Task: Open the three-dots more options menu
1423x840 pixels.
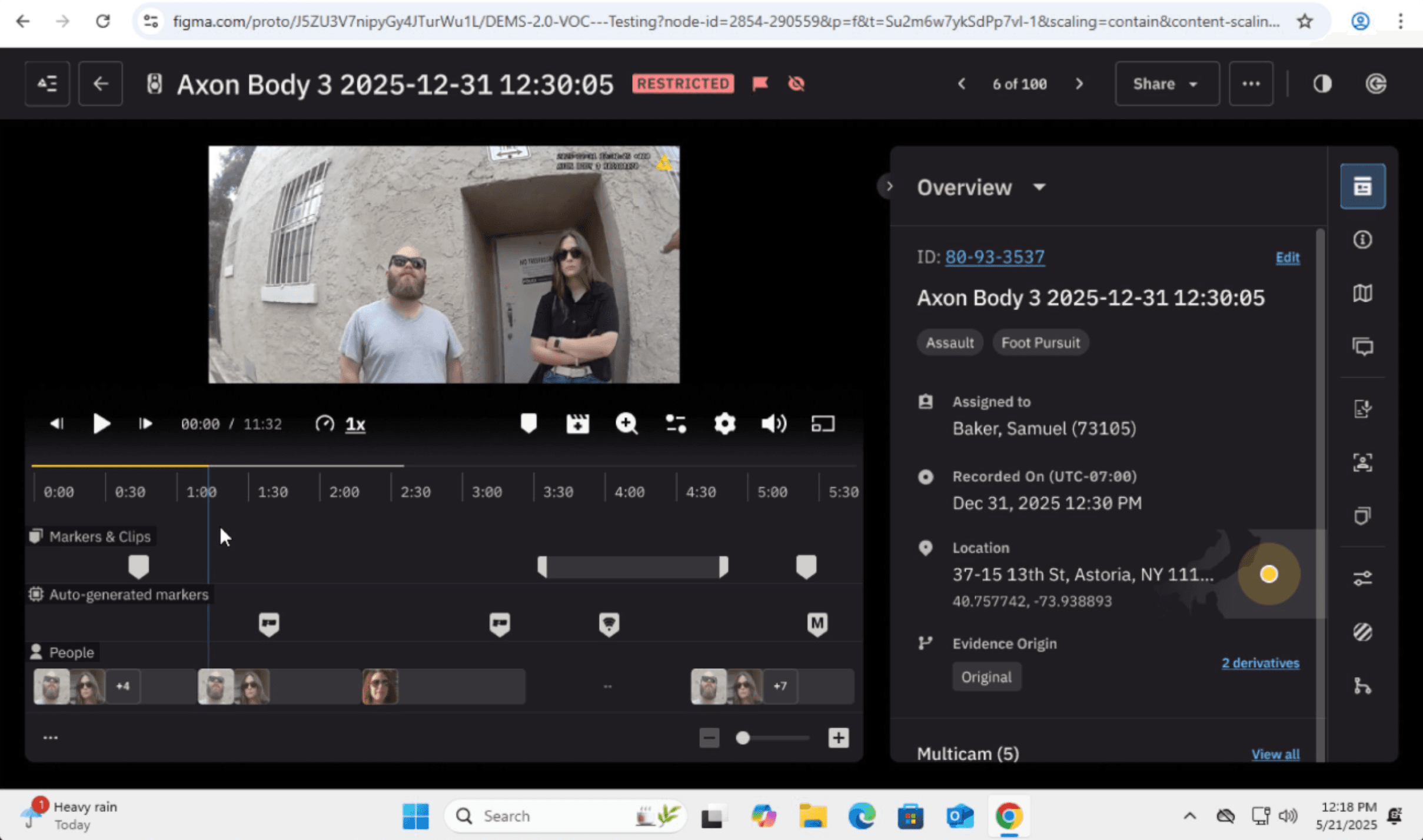Action: (x=1251, y=84)
